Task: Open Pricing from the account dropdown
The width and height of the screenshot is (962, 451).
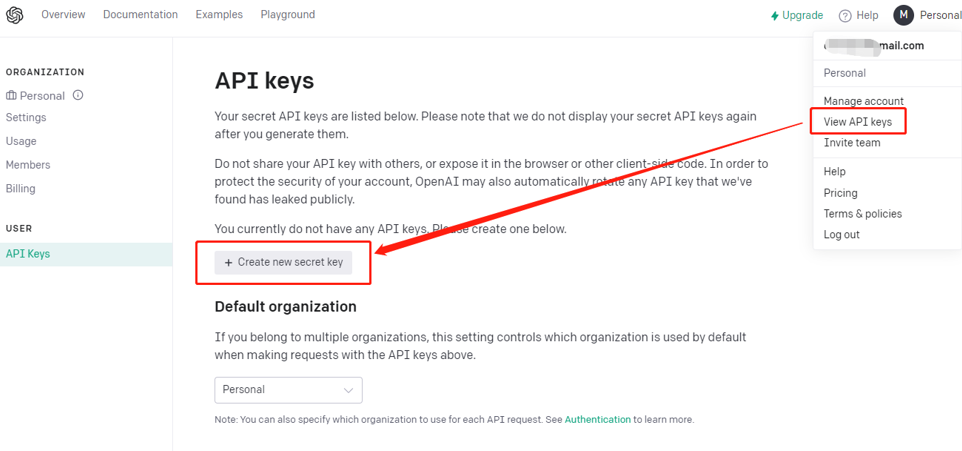Action: point(841,193)
